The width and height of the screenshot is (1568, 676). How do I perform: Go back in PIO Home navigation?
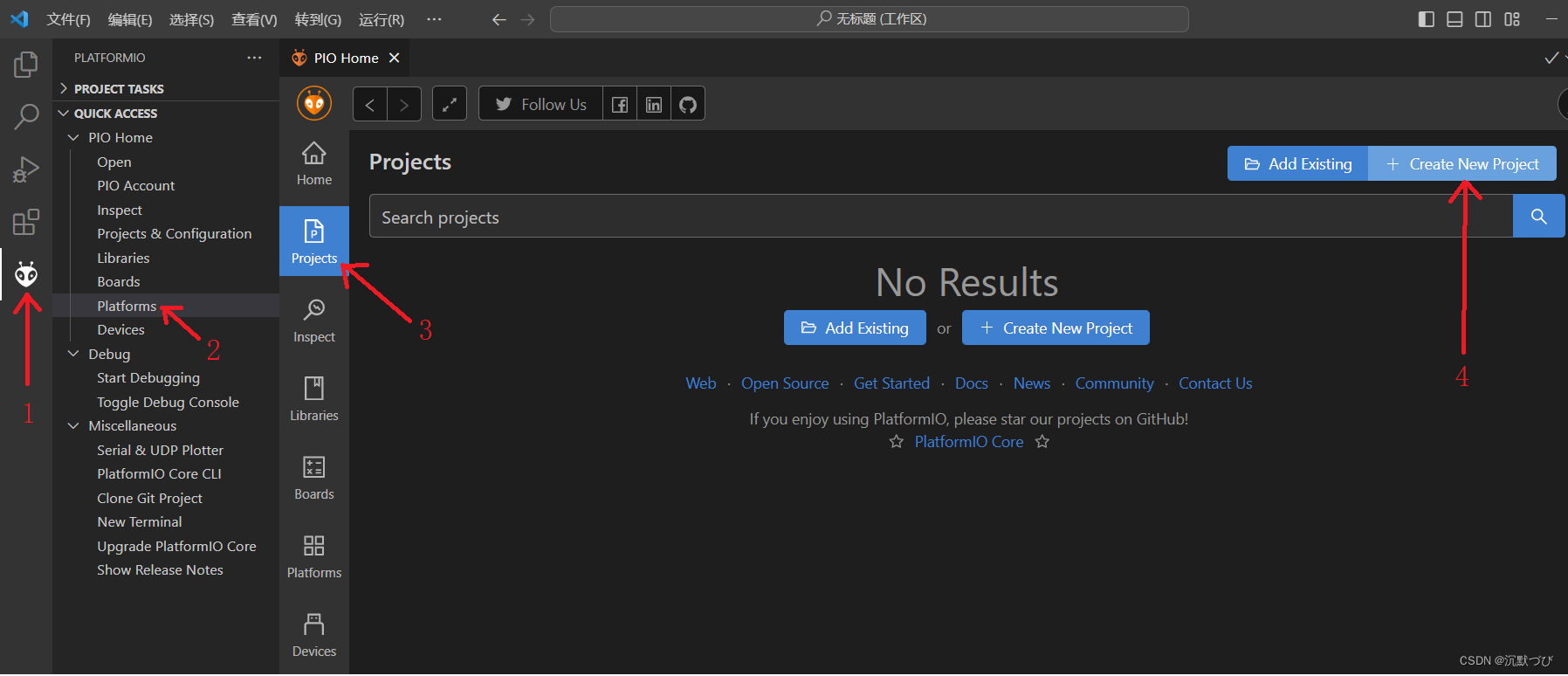click(370, 105)
